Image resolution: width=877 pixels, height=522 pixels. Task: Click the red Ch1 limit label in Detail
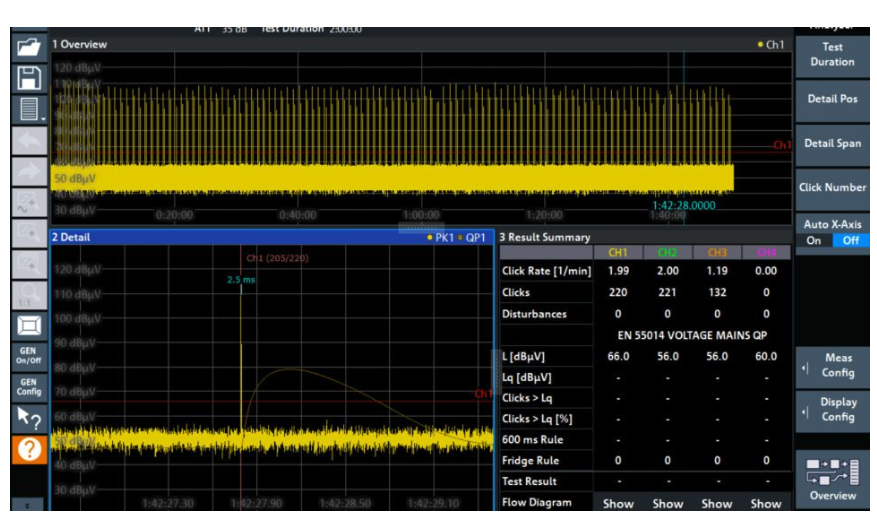point(483,394)
